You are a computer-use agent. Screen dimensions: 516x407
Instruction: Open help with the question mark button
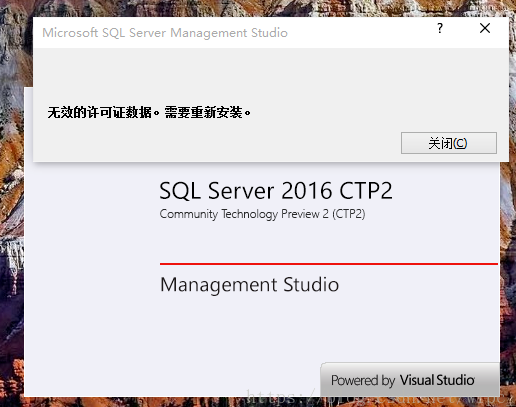tap(440, 28)
